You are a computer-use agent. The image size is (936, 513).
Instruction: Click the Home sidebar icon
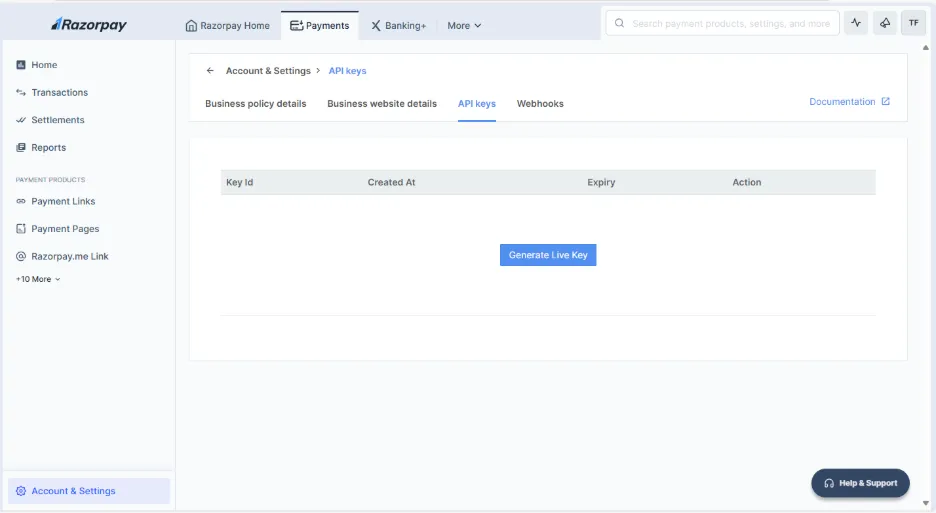click(21, 64)
